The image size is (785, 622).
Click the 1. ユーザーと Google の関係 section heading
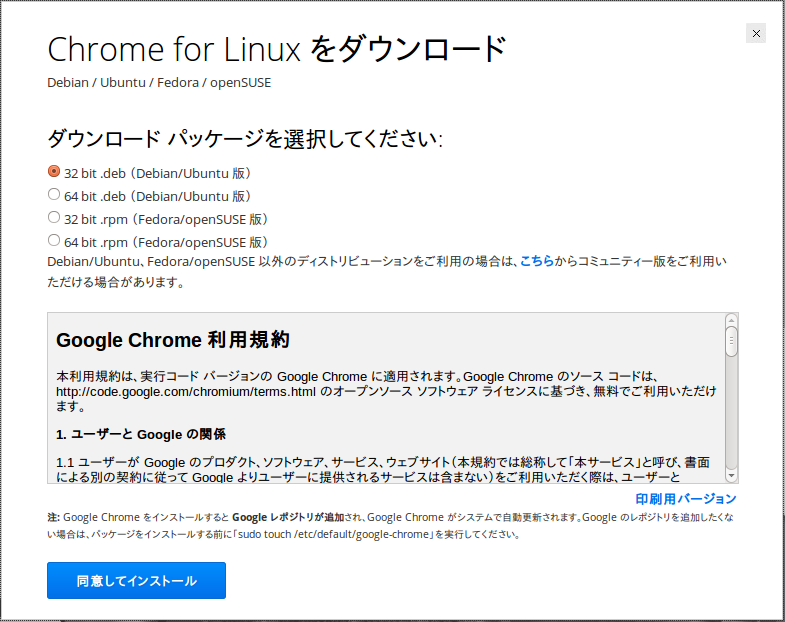click(141, 434)
